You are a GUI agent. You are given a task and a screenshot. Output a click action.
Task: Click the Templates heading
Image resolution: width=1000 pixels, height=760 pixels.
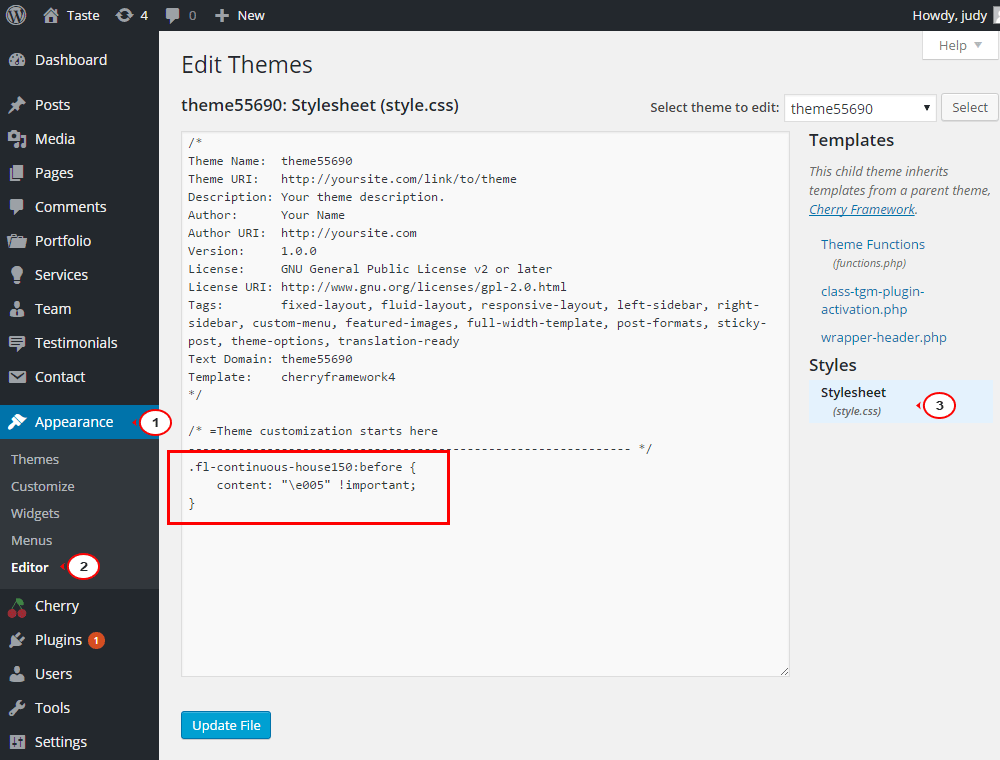[x=851, y=140]
